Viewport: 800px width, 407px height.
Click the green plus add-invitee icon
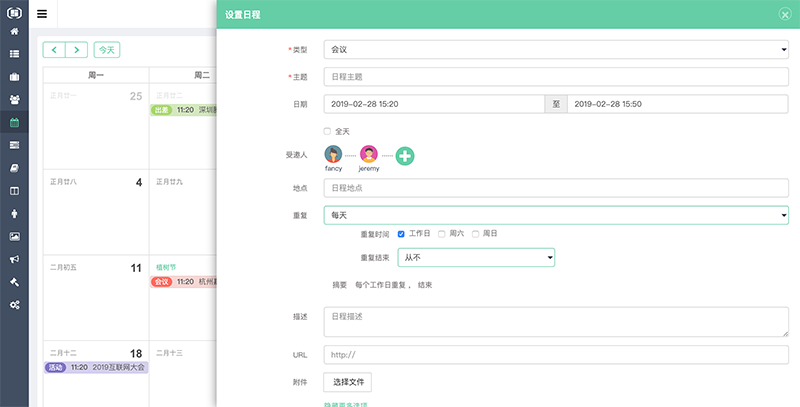click(405, 155)
